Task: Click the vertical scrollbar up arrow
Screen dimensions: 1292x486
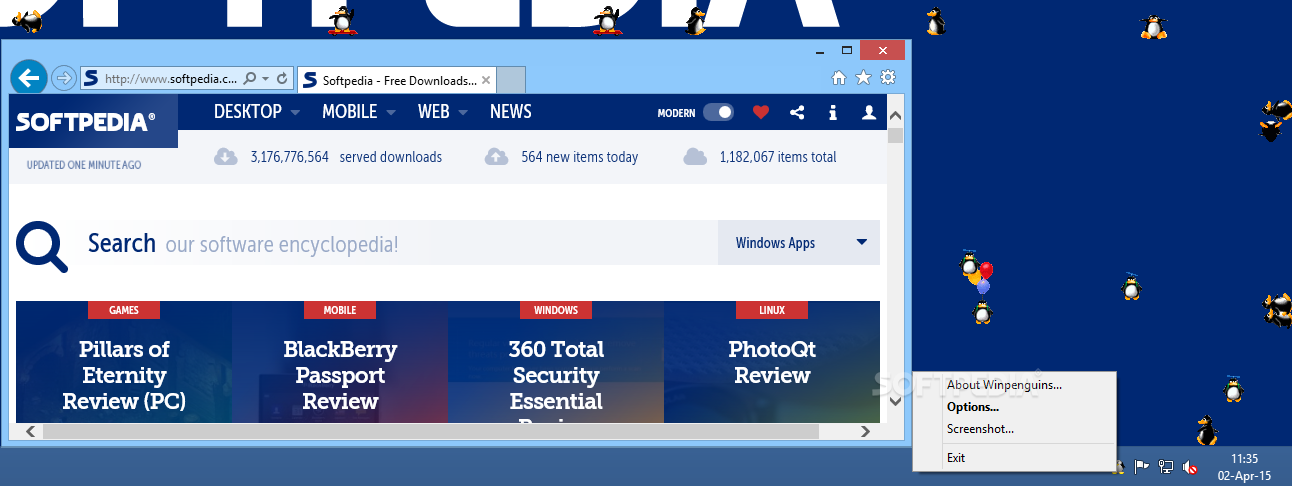Action: 895,114
